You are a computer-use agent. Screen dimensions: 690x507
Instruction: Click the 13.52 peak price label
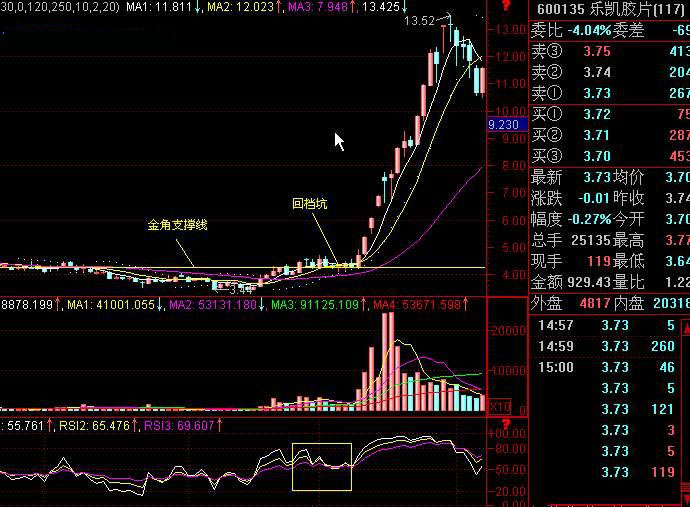tap(419, 20)
